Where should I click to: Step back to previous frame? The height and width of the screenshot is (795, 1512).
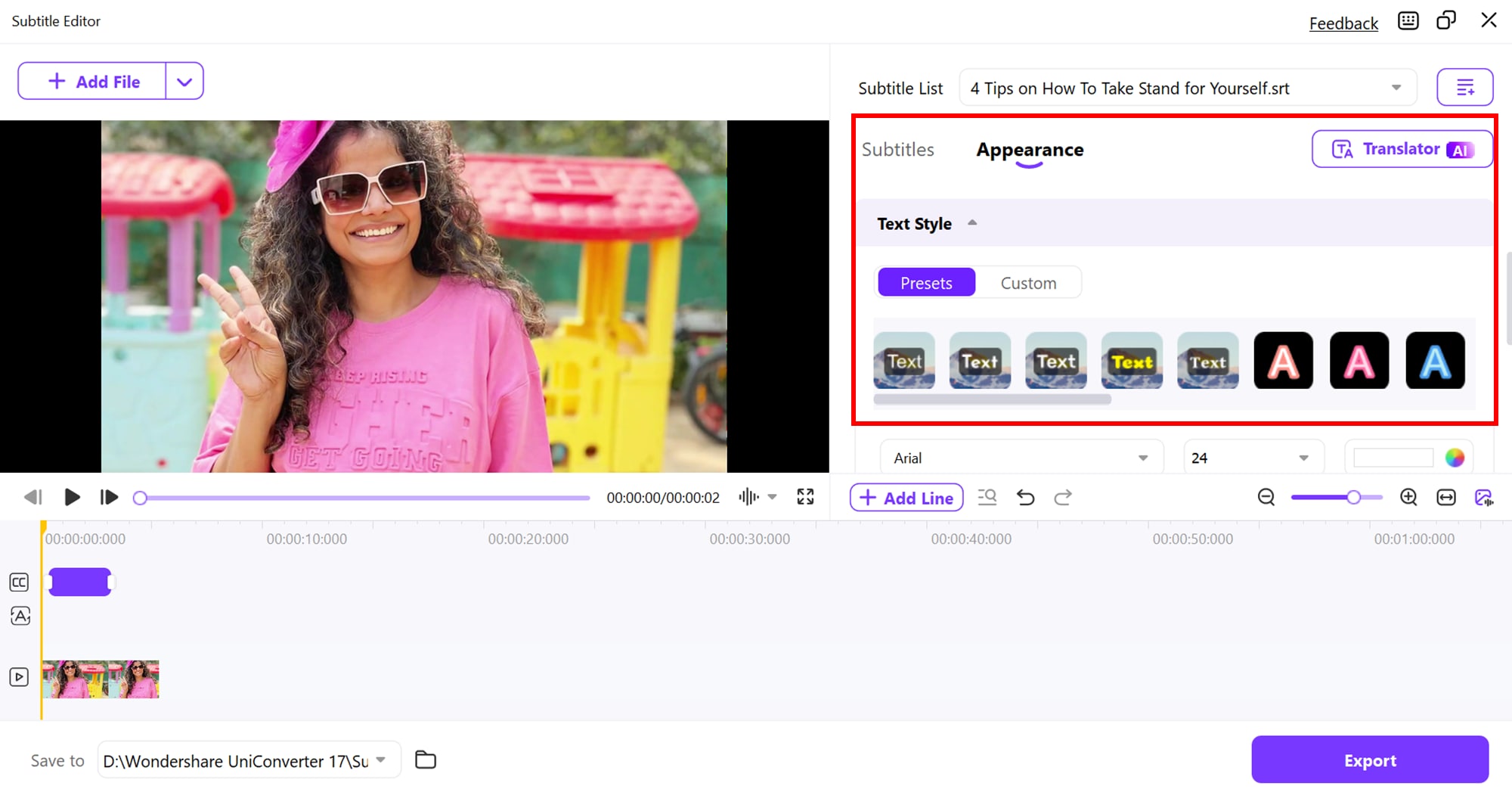point(33,497)
